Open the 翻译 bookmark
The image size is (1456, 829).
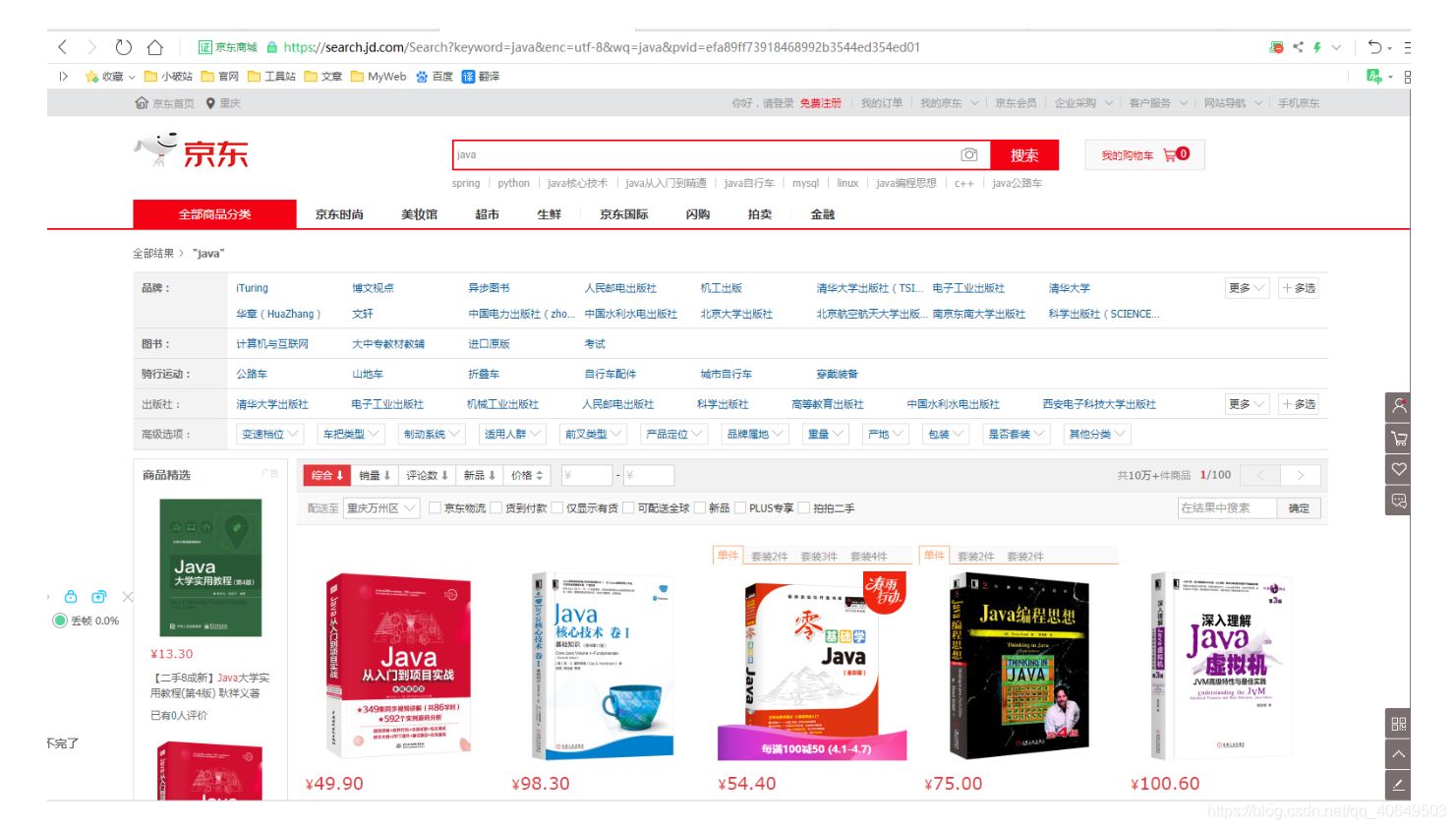(x=481, y=76)
